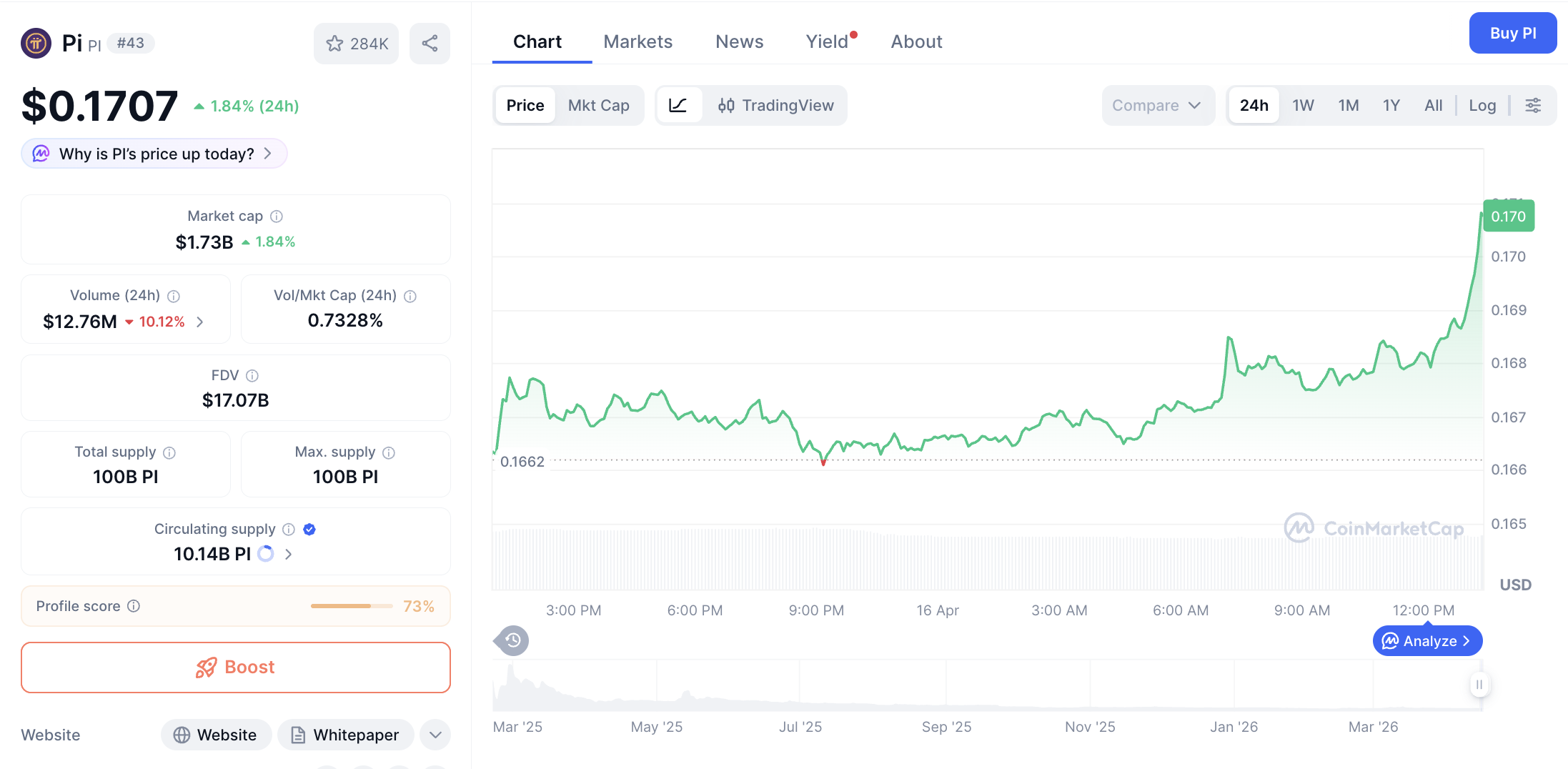Image resolution: width=1568 pixels, height=769 pixels.
Task: Switch to the Markets tab
Action: pyautogui.click(x=637, y=41)
